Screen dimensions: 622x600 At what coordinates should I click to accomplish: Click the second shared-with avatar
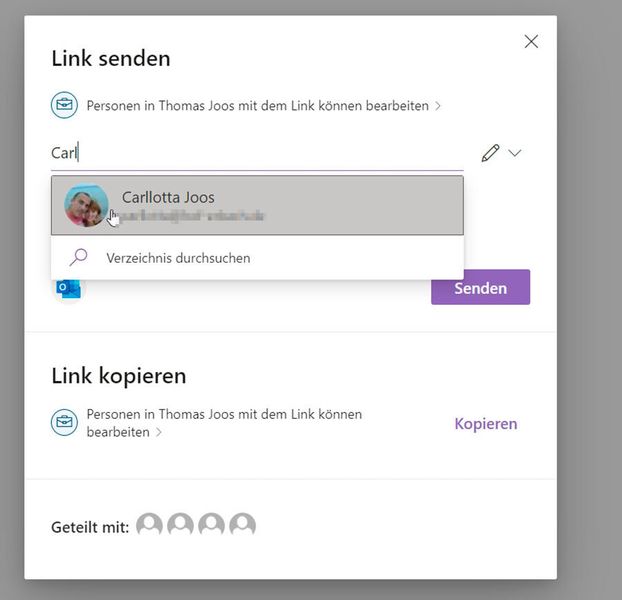(x=180, y=526)
